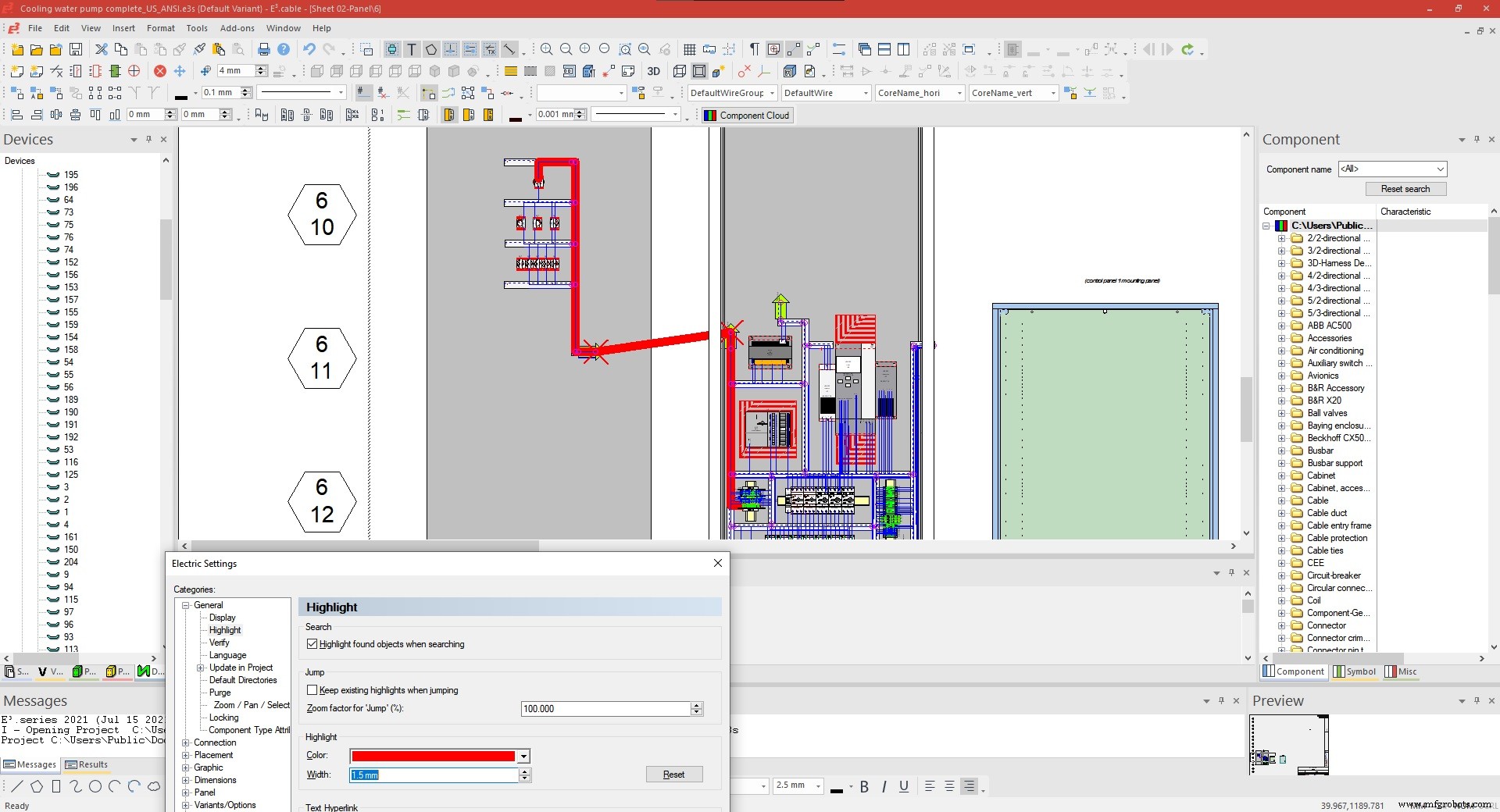
Task: Click the Undo icon
Action: 309,49
